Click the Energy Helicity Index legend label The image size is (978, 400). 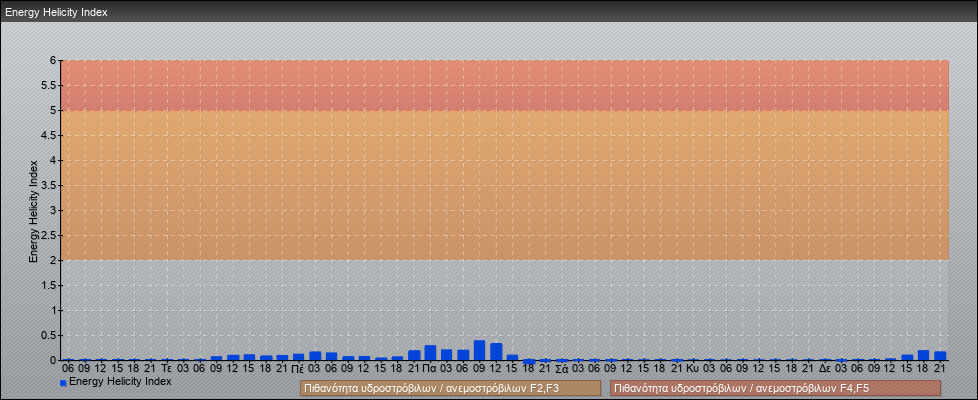pos(120,382)
